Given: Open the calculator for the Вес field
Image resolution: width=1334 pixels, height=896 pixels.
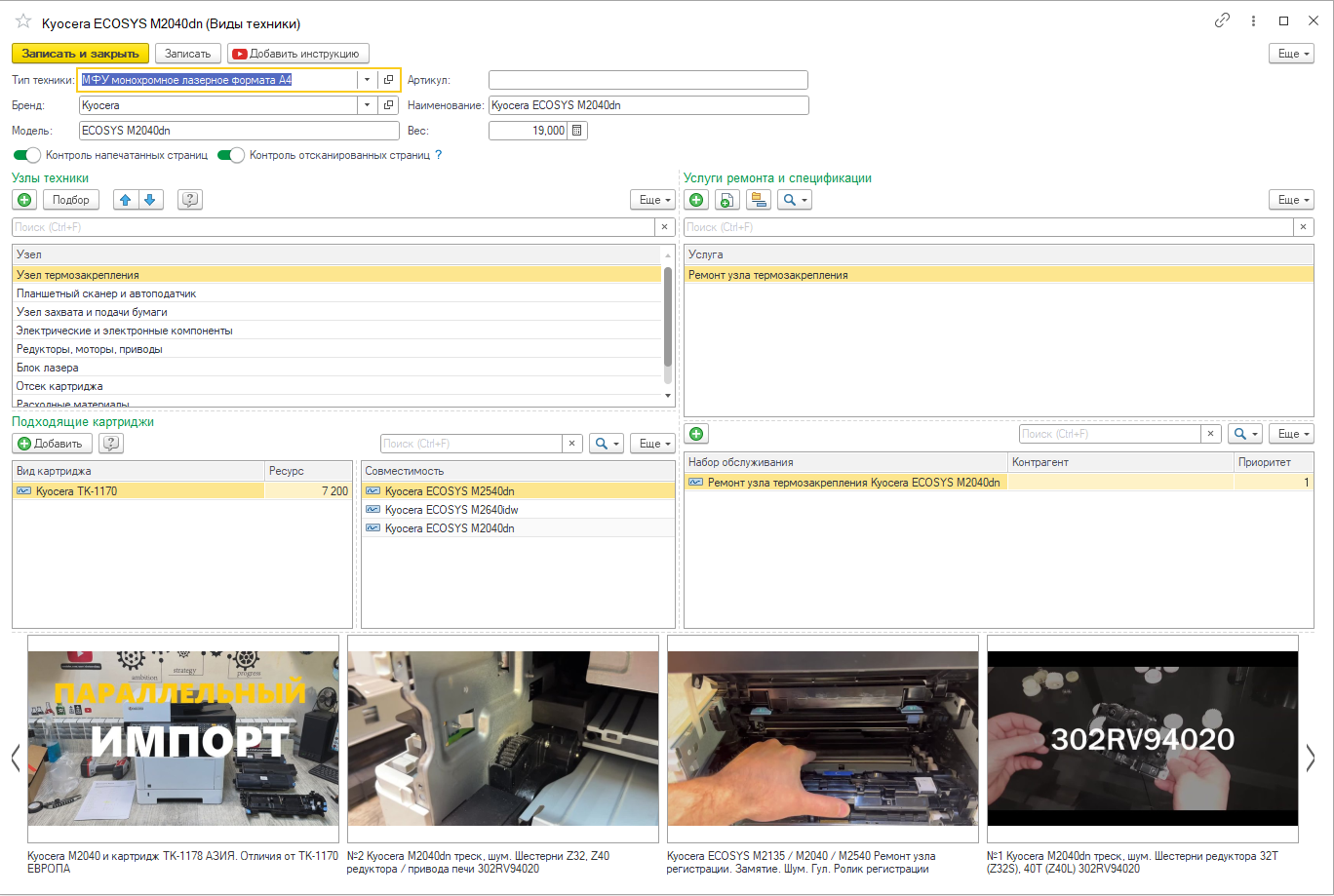Looking at the screenshot, I should click(x=577, y=131).
